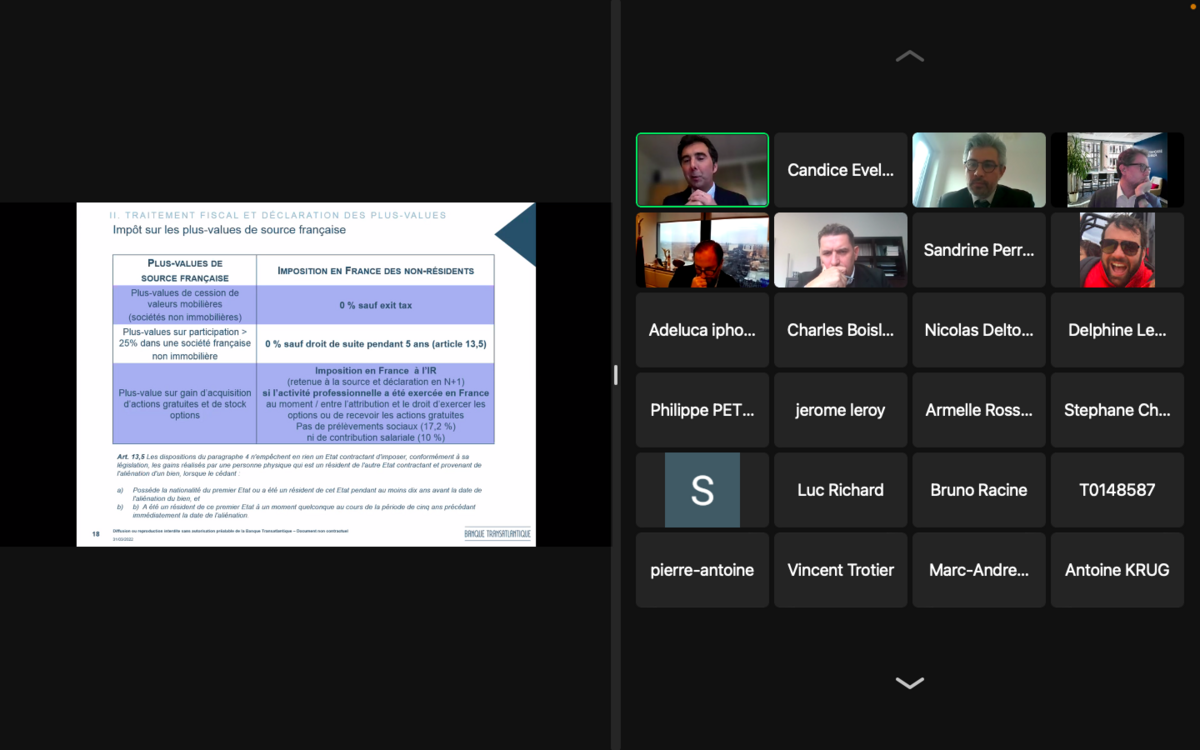Image resolution: width=1200 pixels, height=750 pixels.
Task: Click the Luc Richard participant tile
Action: click(840, 490)
